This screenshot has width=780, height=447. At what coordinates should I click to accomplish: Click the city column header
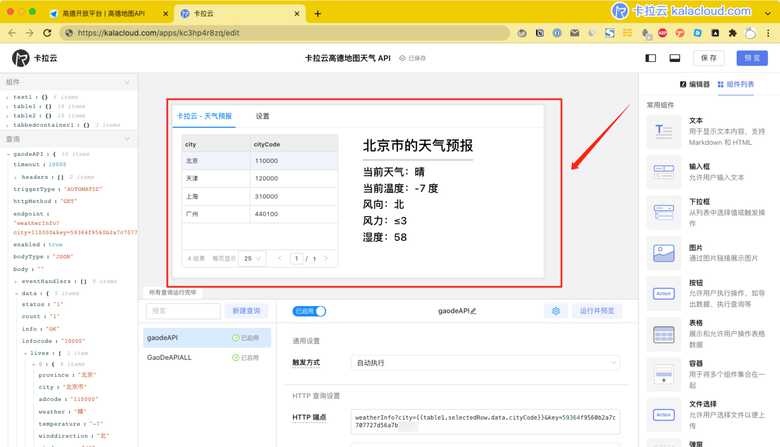(x=216, y=144)
